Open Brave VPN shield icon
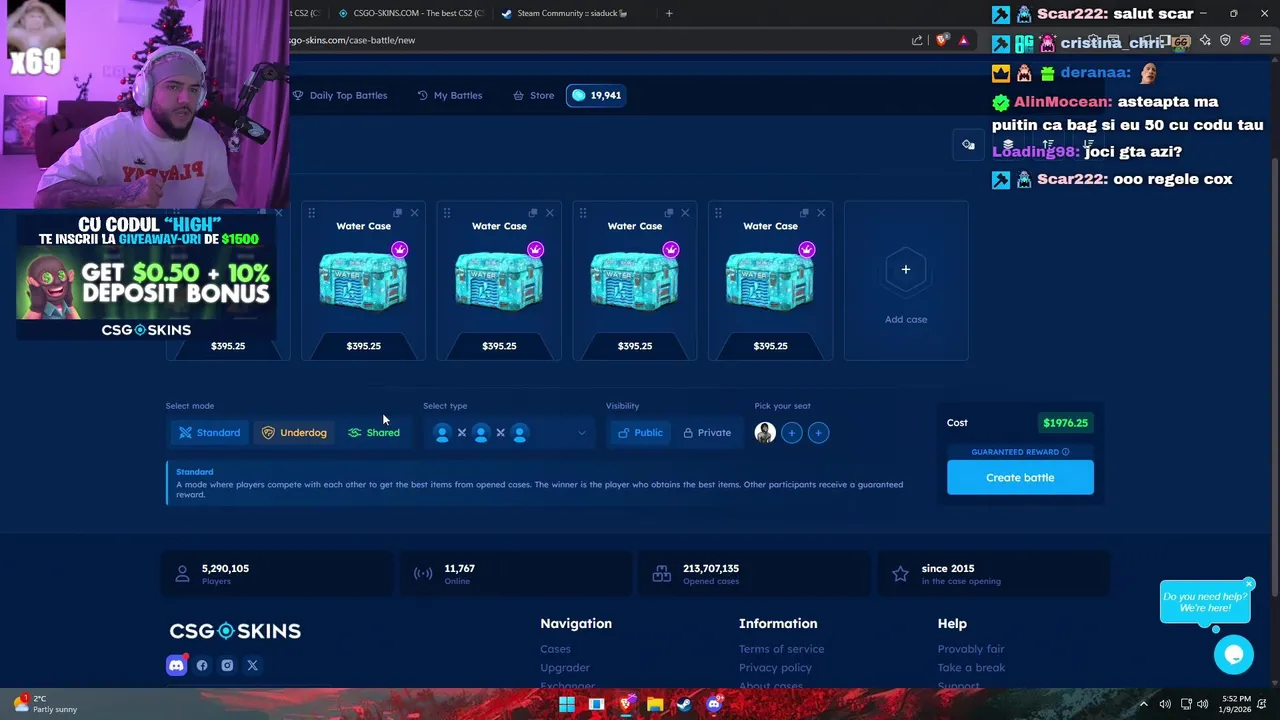This screenshot has height=720, width=1280. 1225,40
